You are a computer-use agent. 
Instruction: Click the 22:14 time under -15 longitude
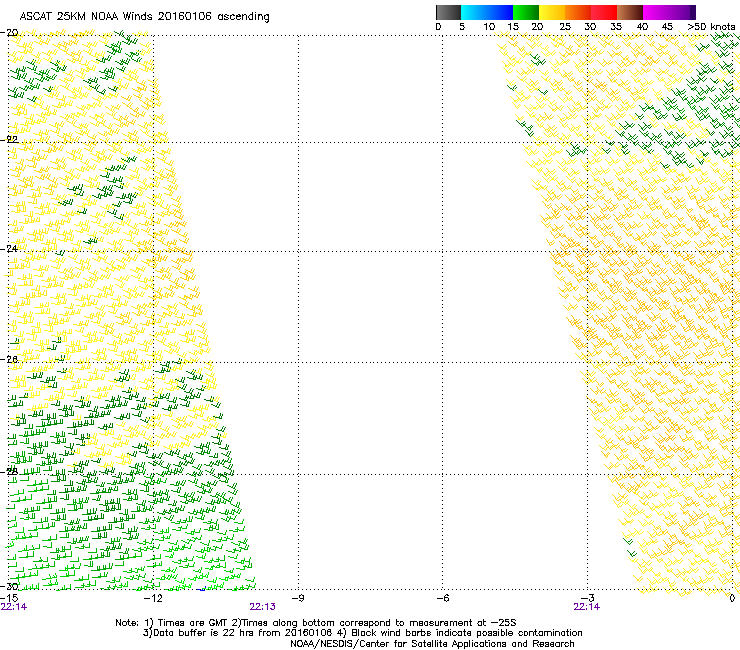tap(14, 607)
